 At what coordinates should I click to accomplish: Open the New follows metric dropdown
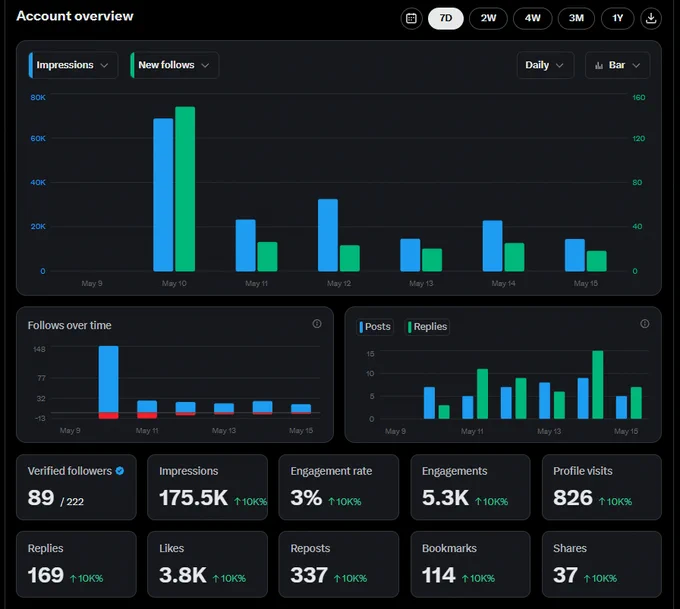[x=175, y=65]
